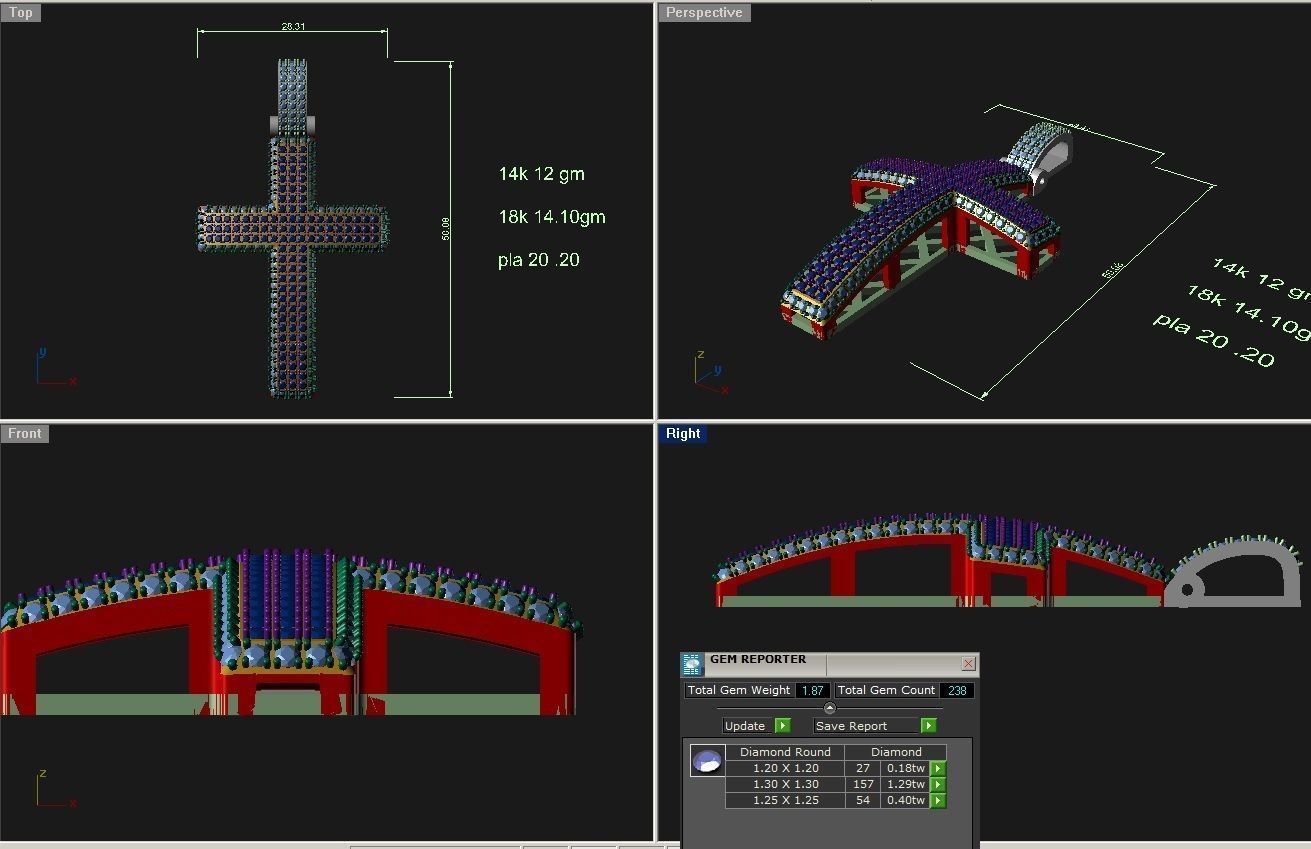Click the Top viewport label
Viewport: 1311px width, 849px height.
coord(20,13)
